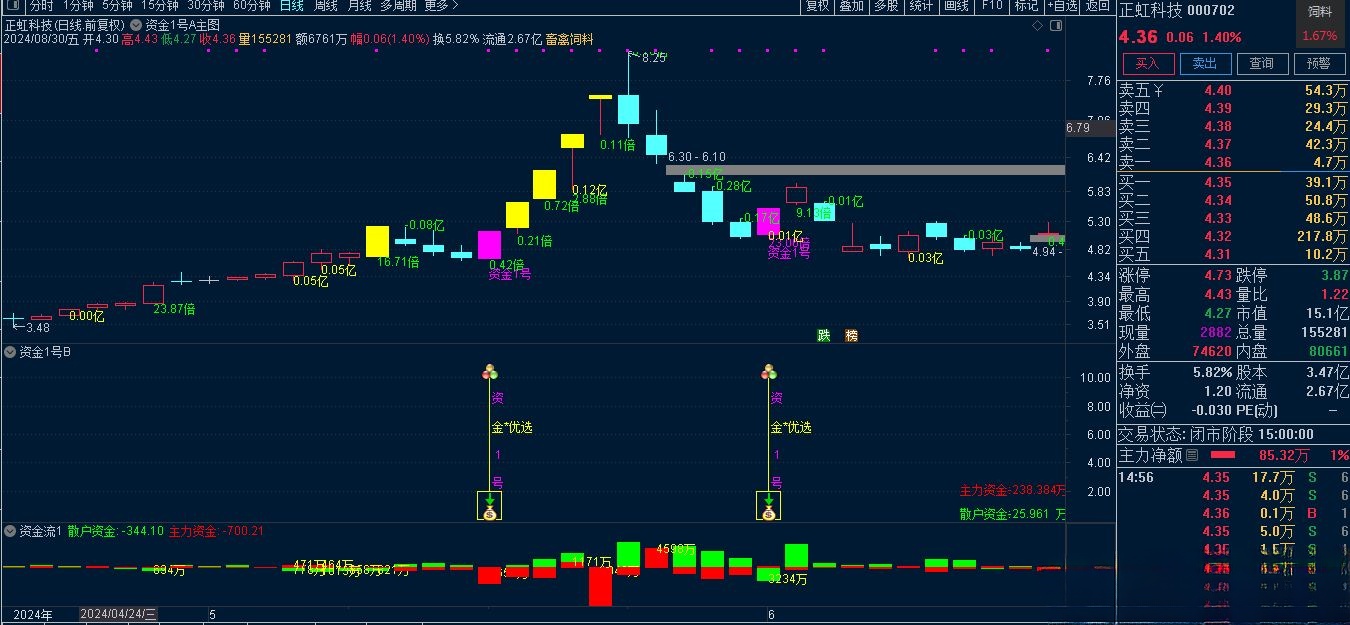
Task: Switch to the 周线 weekly tab
Action: [x=325, y=6]
